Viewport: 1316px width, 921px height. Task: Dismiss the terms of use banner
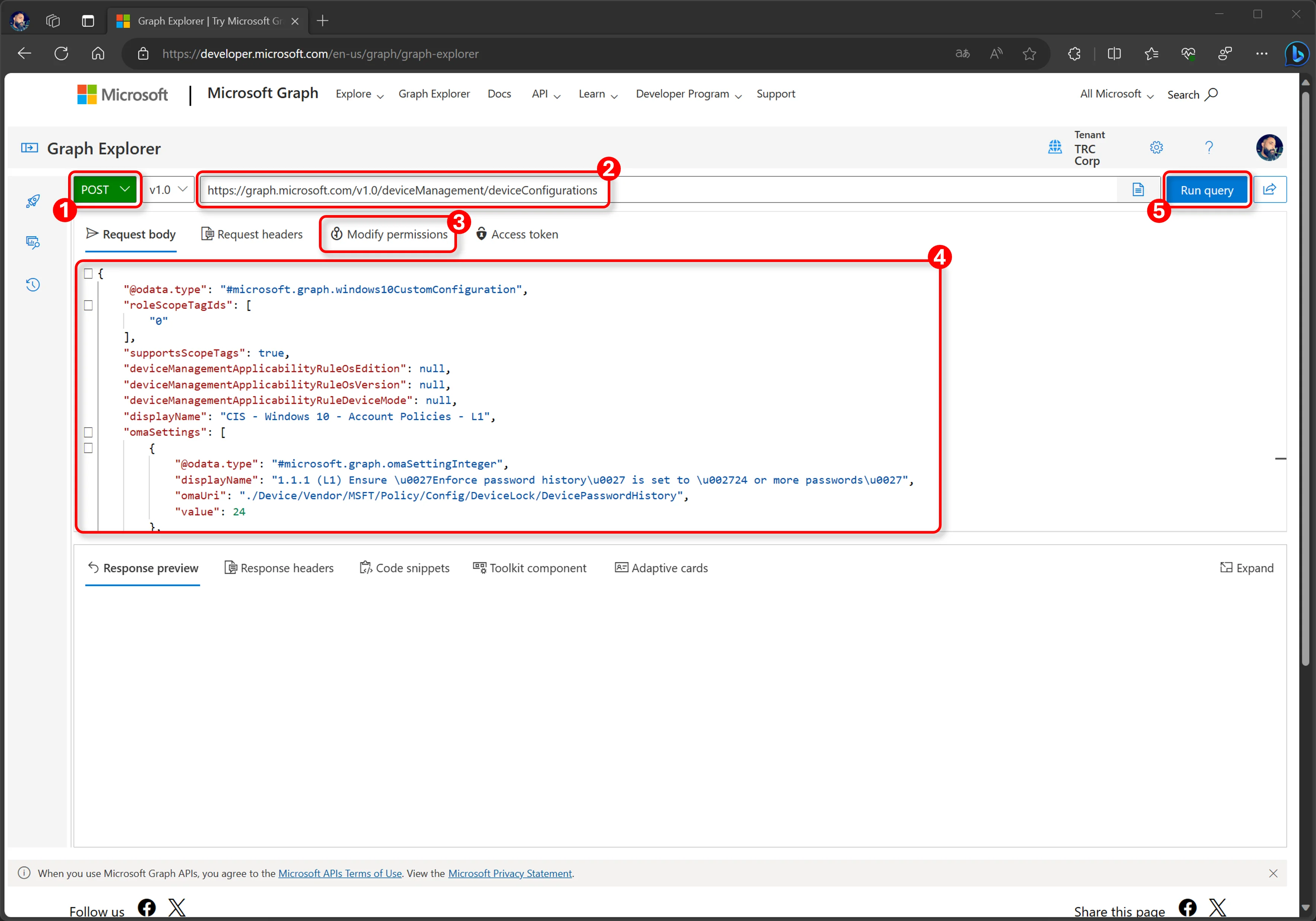pyautogui.click(x=1273, y=873)
